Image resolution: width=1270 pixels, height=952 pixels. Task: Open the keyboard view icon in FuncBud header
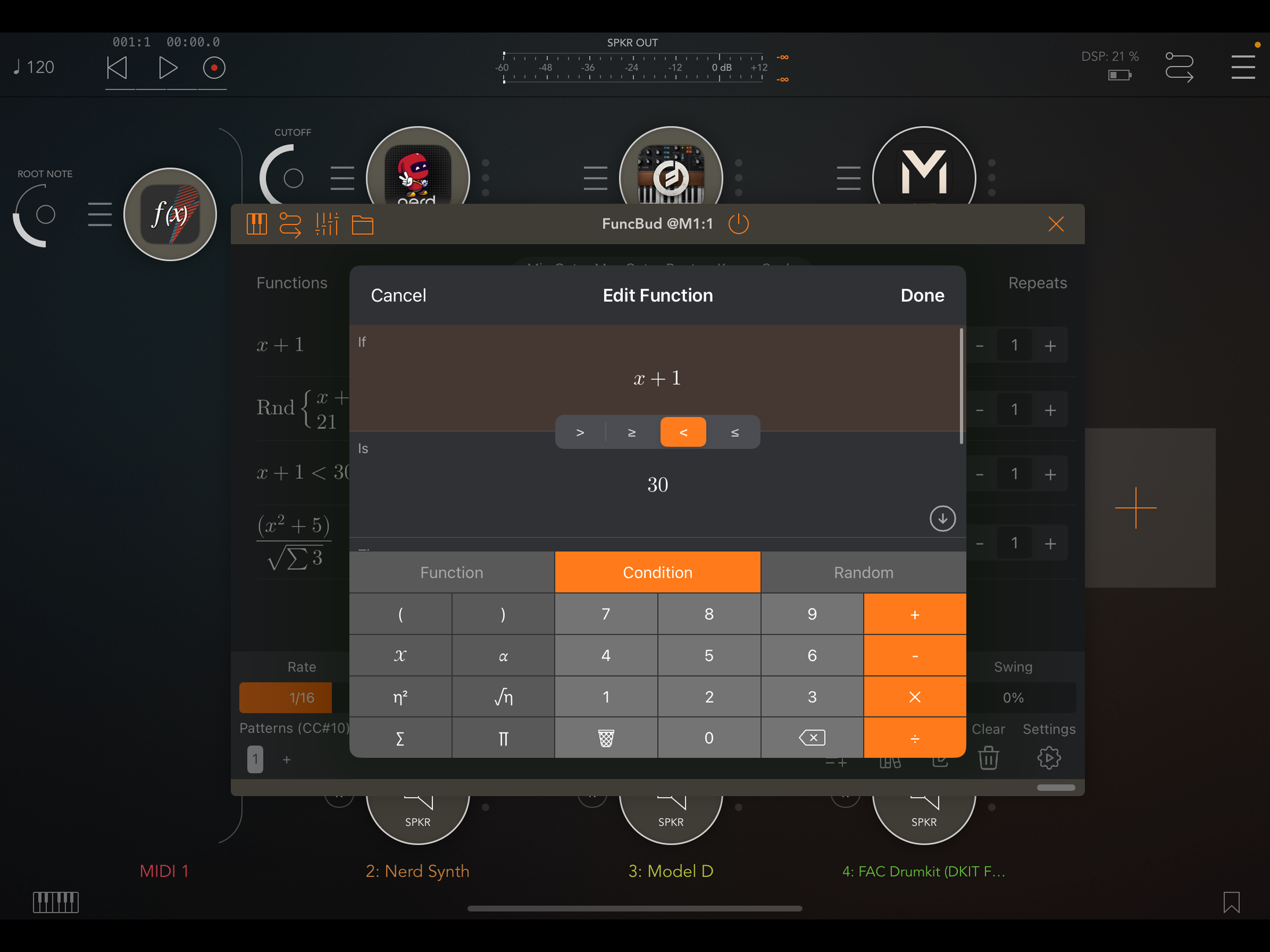click(x=257, y=224)
